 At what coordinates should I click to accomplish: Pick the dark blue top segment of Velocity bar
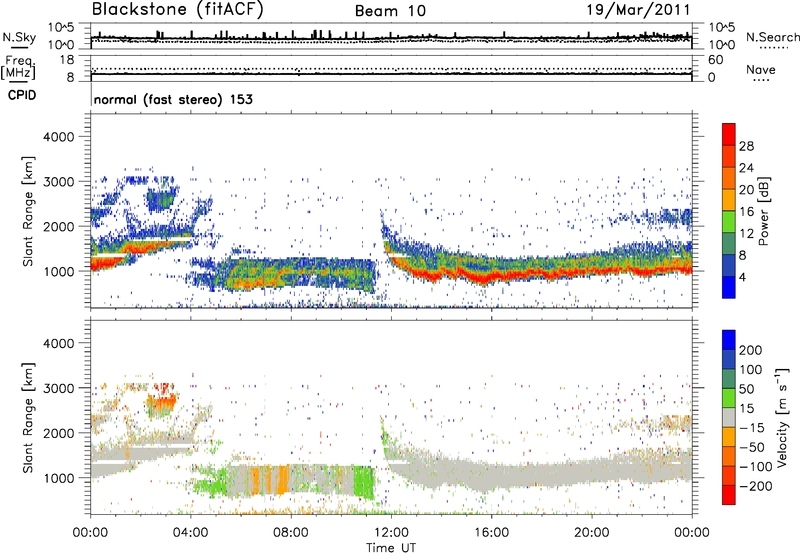pos(729,340)
